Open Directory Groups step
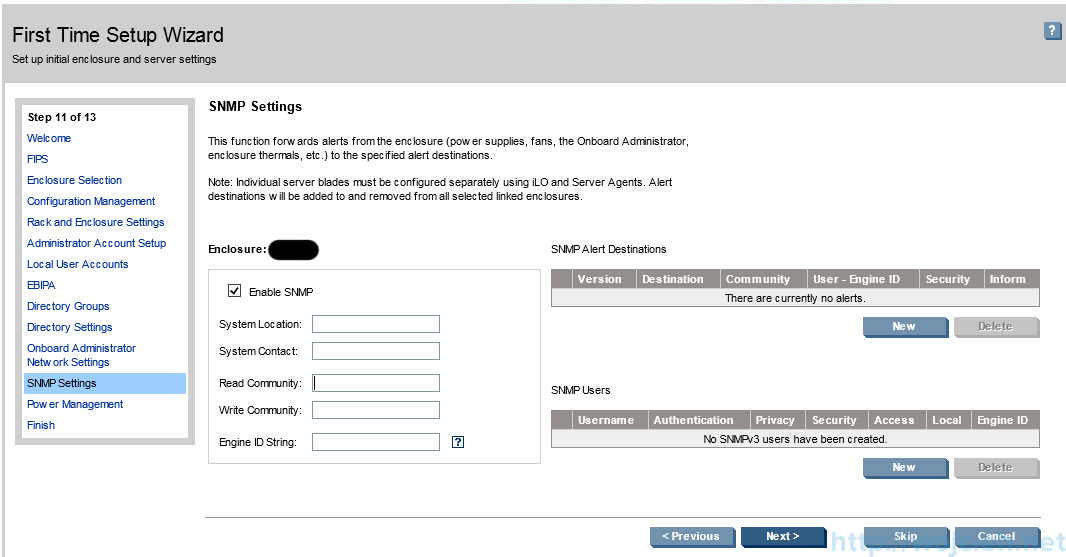The image size is (1066, 557). (68, 306)
